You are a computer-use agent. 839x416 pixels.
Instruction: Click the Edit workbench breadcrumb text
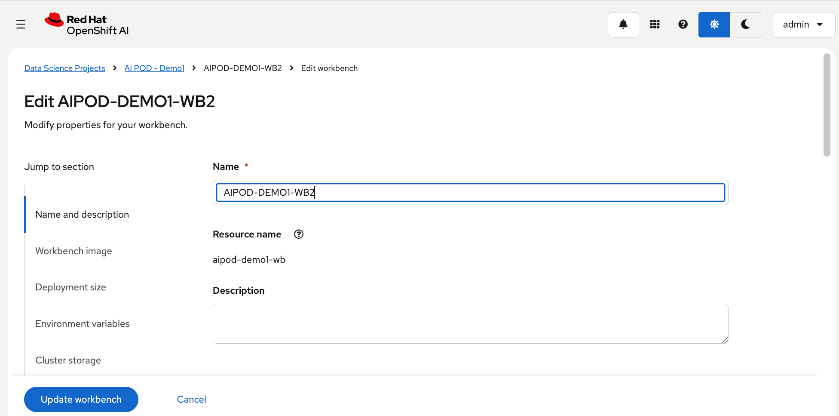click(330, 68)
